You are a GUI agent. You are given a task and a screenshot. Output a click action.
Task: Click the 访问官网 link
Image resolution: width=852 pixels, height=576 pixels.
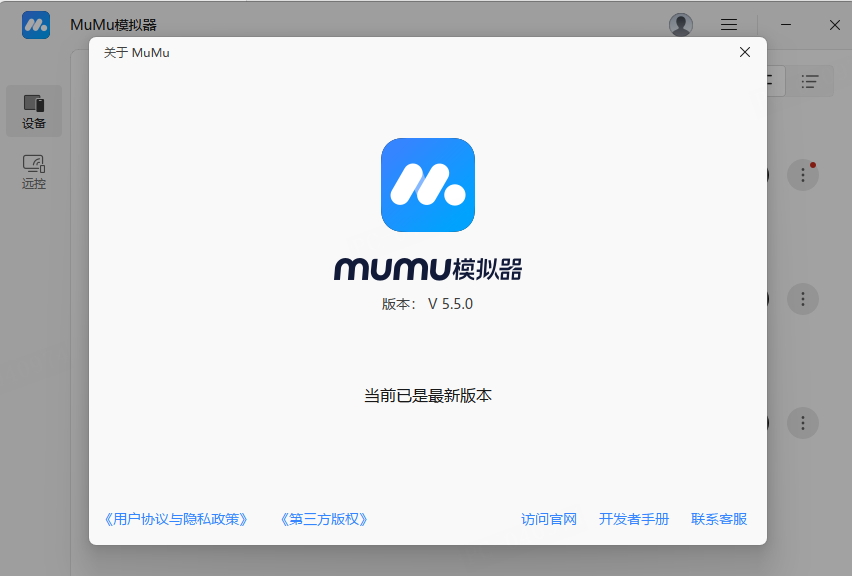(549, 519)
